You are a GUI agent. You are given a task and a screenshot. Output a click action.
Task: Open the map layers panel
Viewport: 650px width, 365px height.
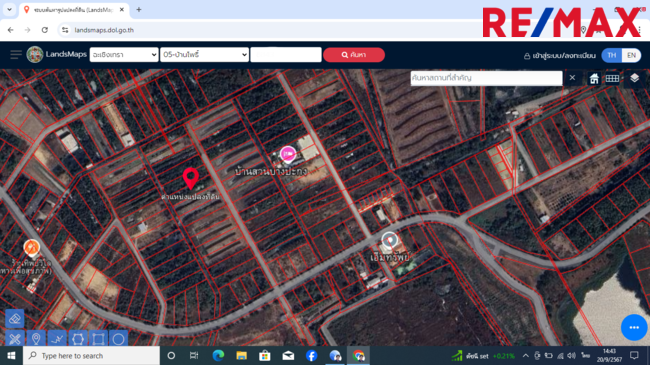pyautogui.click(x=634, y=78)
